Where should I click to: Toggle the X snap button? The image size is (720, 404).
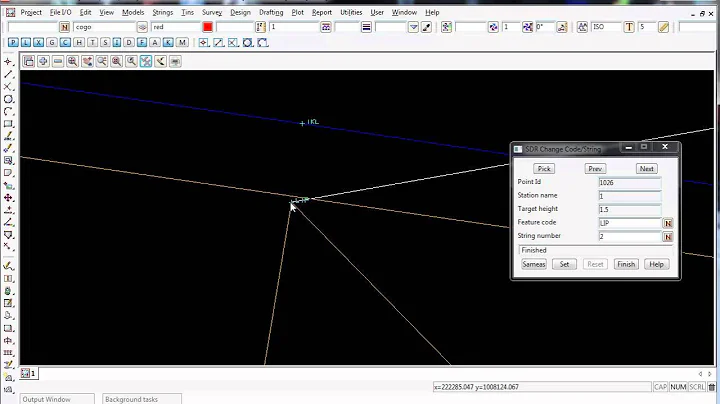39,43
